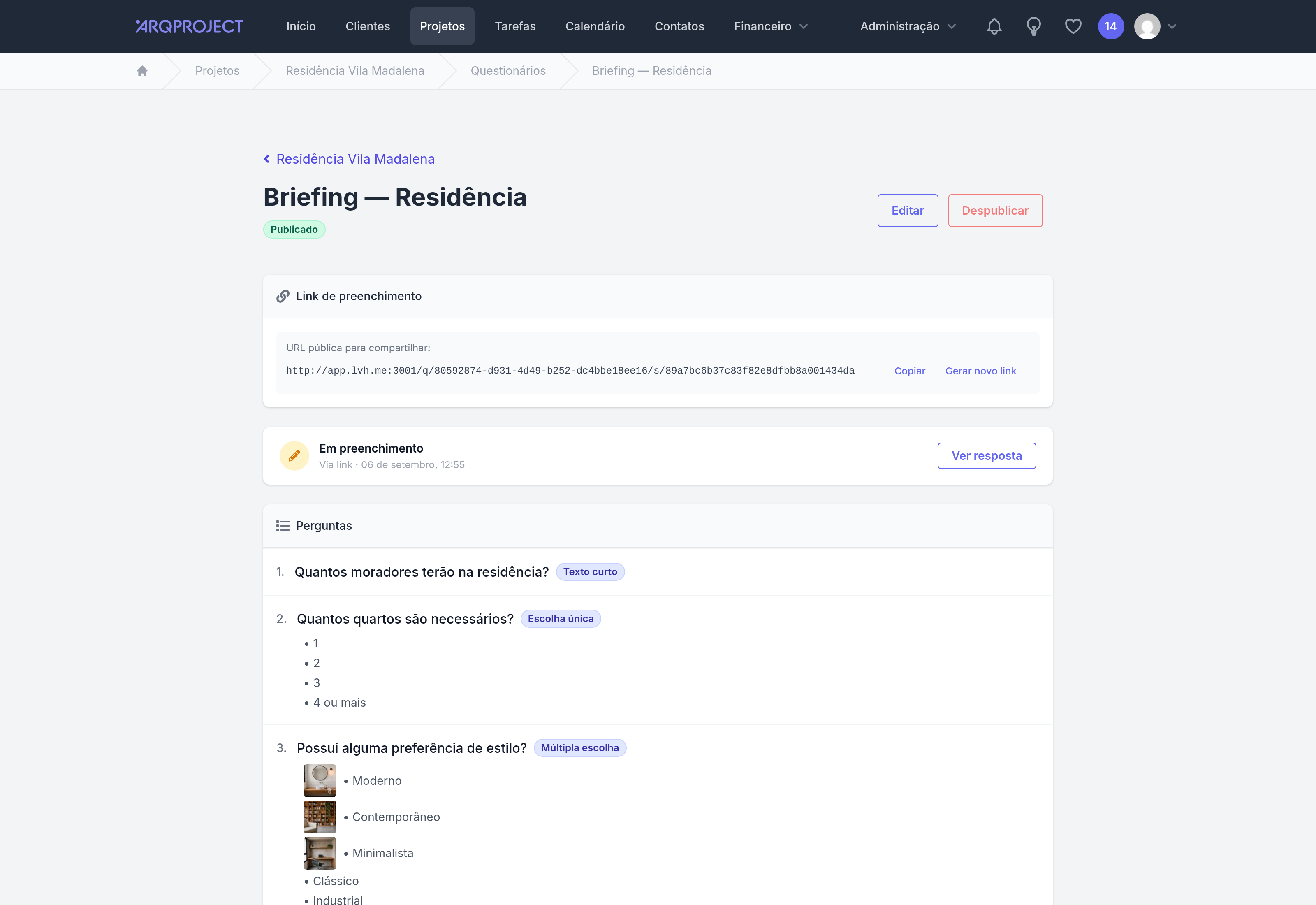
Task: Open the lightbulb ideas icon
Action: (1034, 26)
